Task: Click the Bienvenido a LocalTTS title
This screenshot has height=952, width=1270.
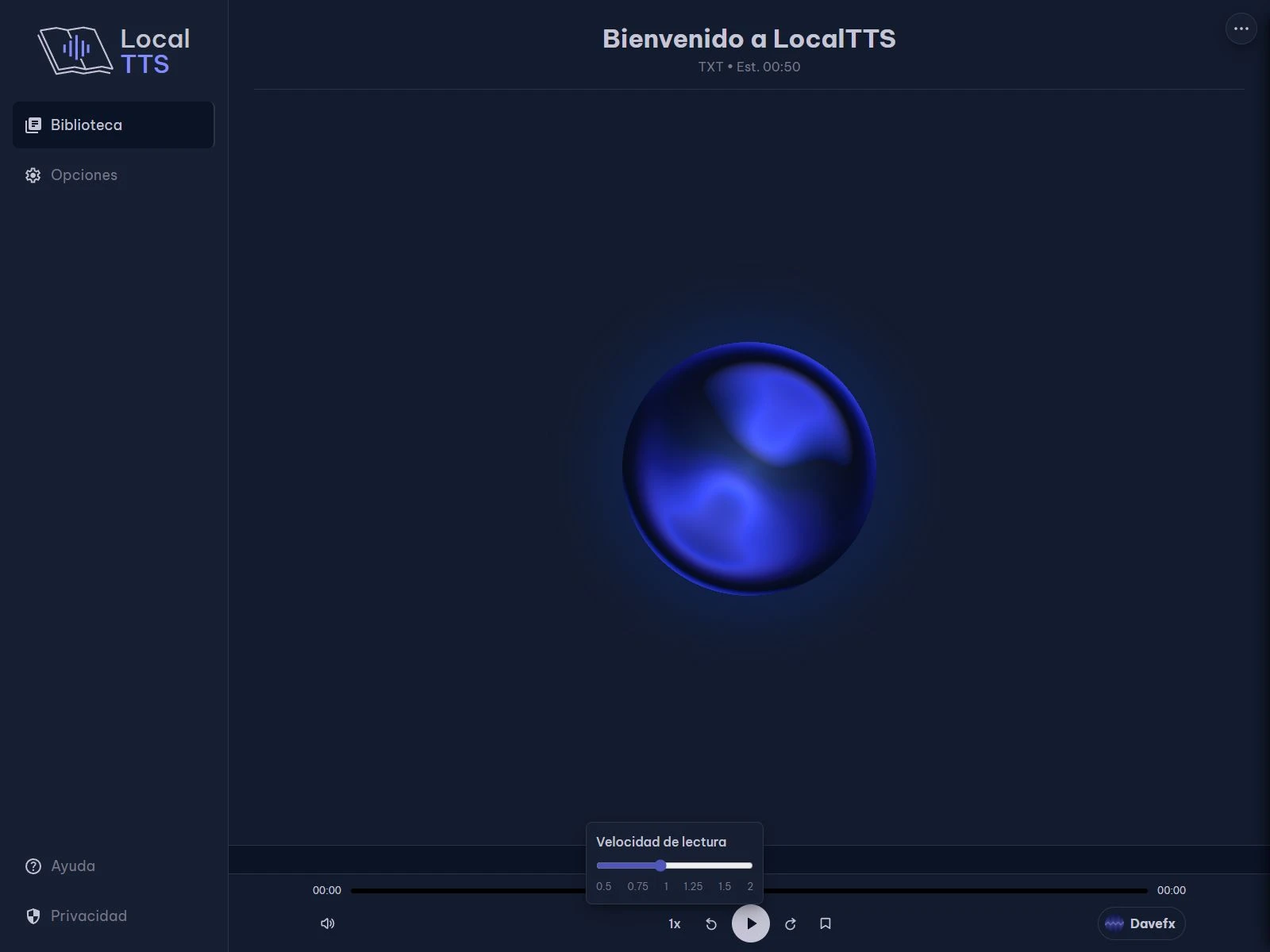Action: [749, 38]
